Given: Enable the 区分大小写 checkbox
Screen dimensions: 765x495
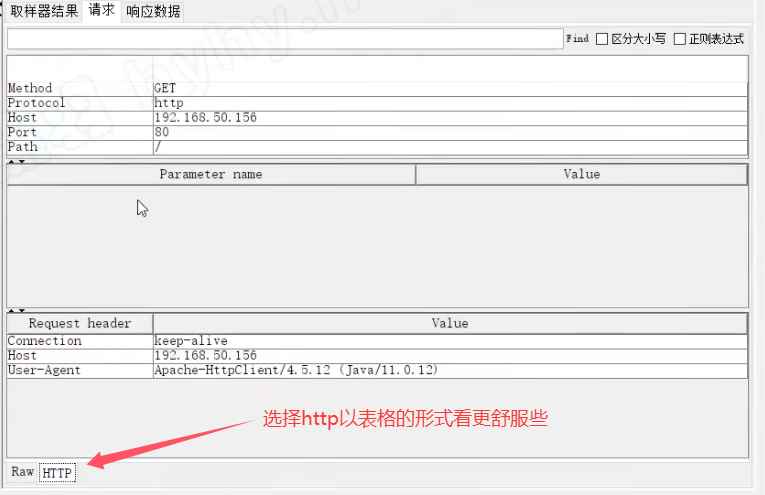Looking at the screenshot, I should 602,39.
